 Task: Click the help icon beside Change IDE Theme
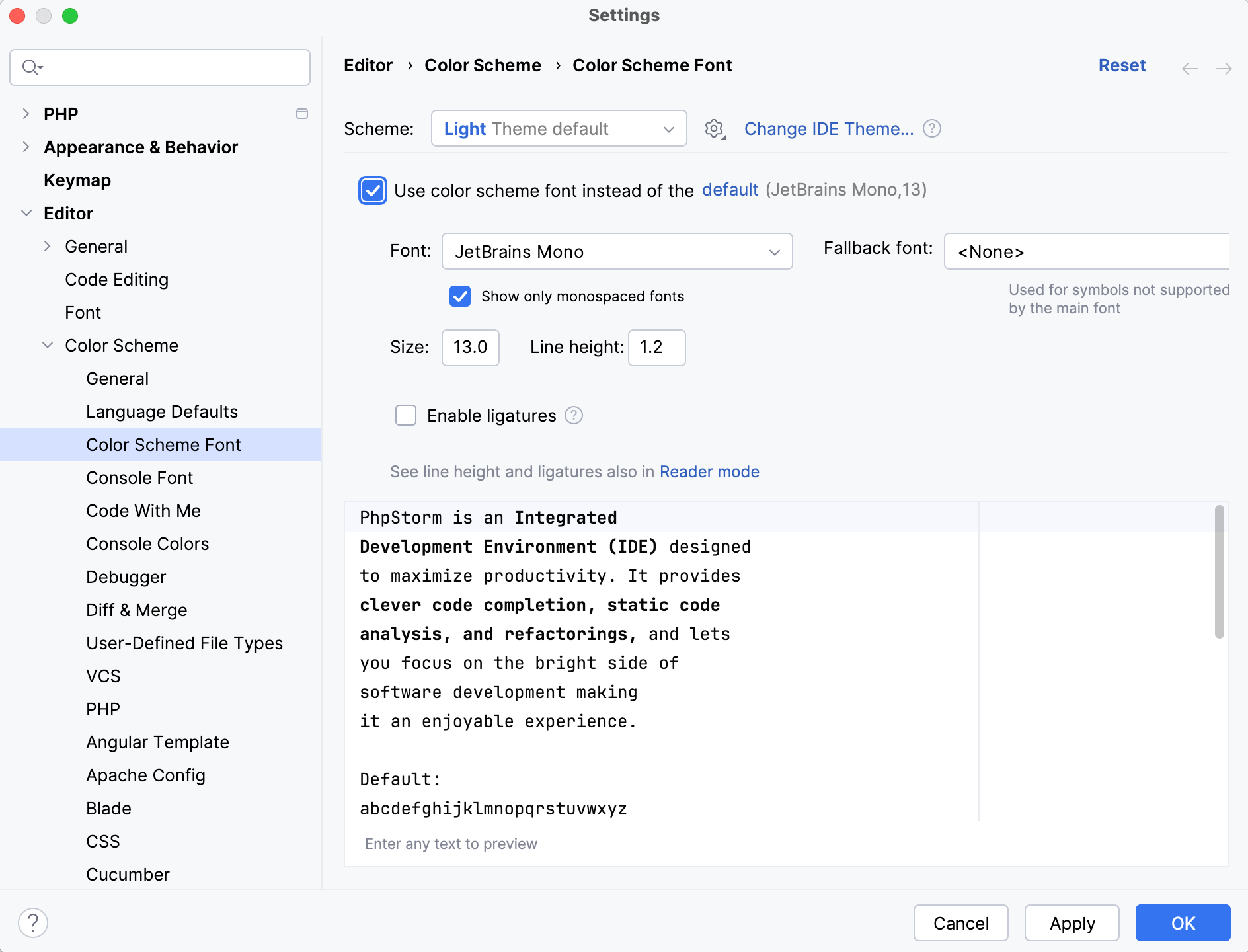(x=932, y=129)
